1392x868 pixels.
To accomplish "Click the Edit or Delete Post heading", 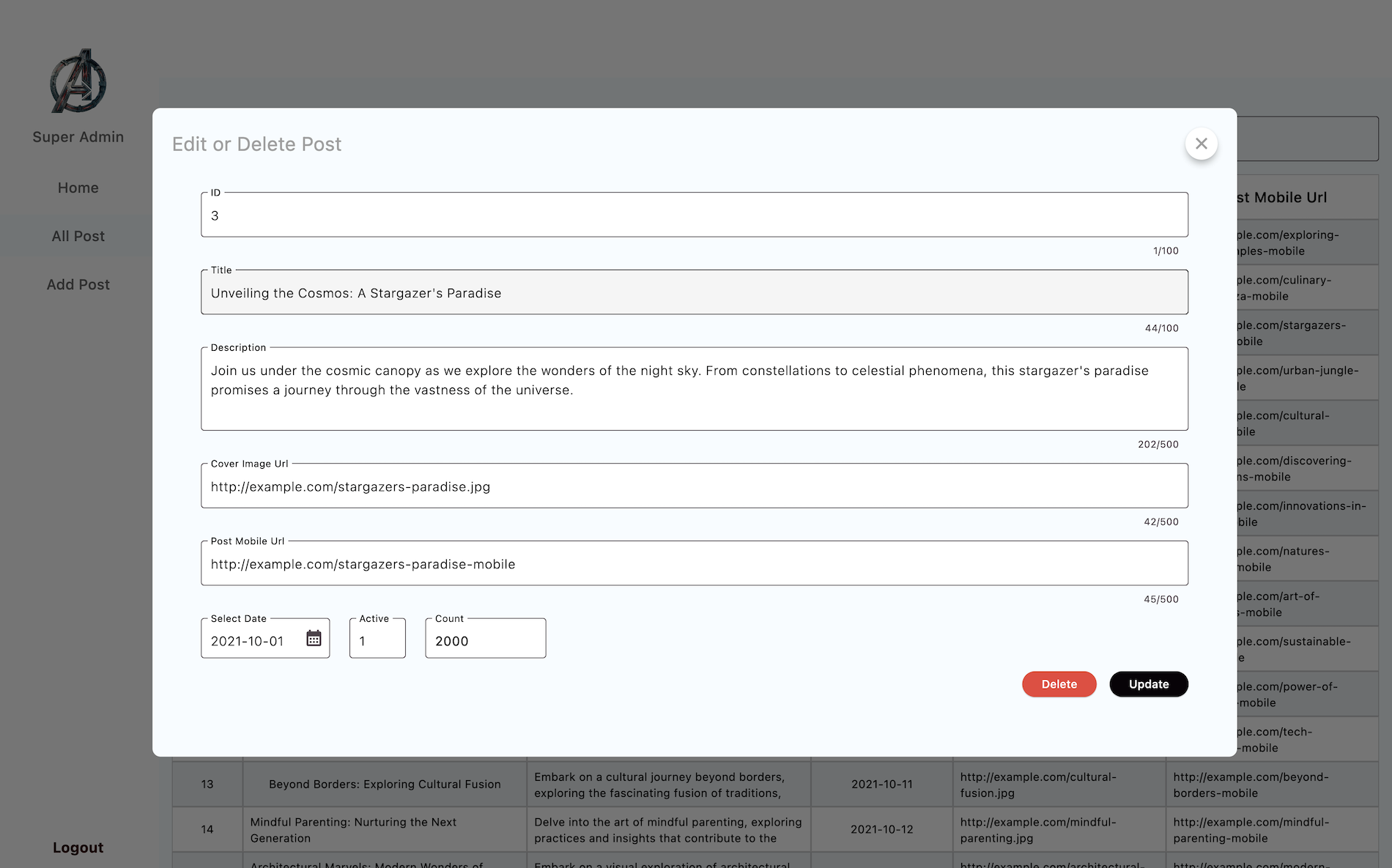I will point(256,144).
